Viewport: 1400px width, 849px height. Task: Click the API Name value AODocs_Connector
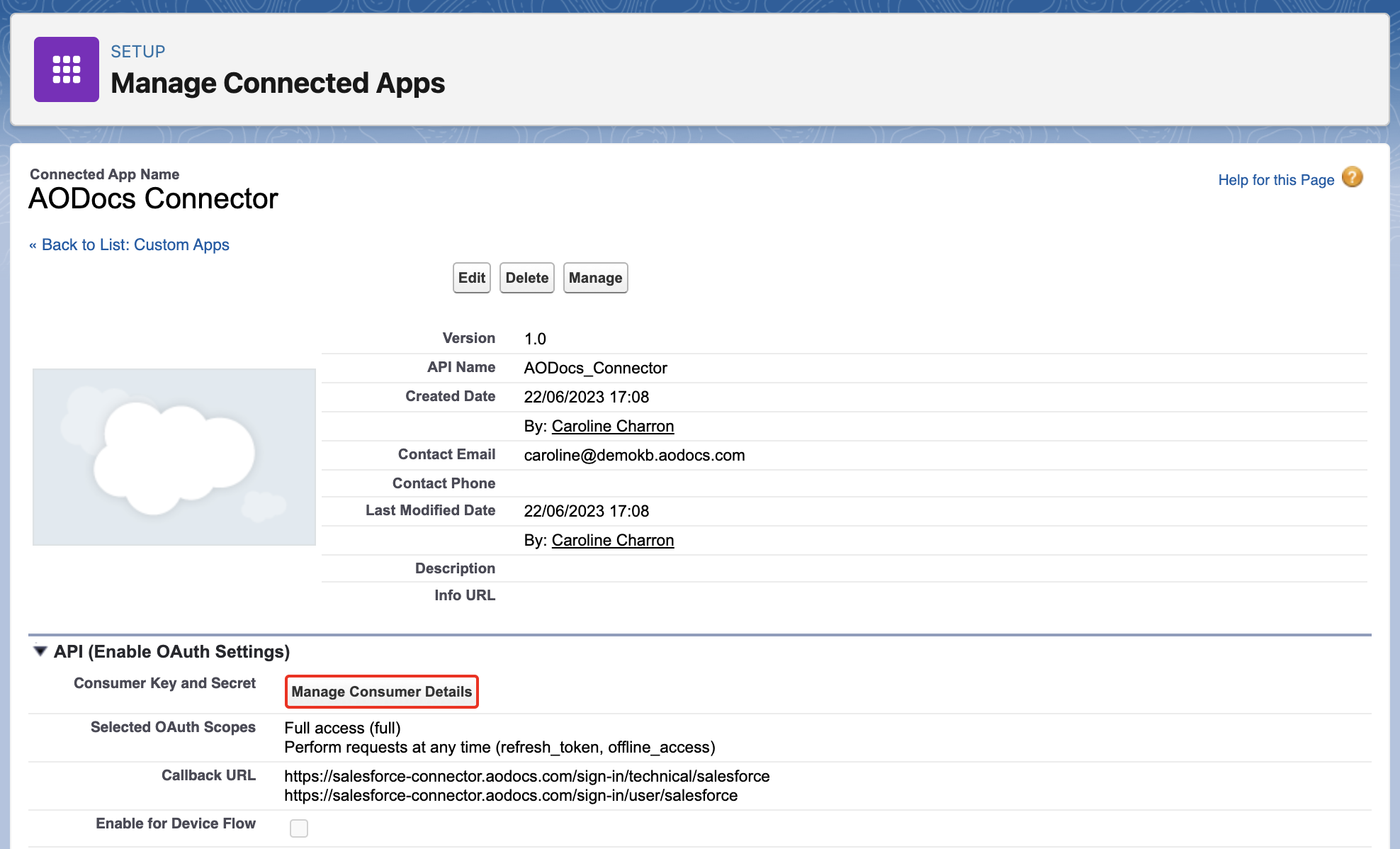point(595,368)
